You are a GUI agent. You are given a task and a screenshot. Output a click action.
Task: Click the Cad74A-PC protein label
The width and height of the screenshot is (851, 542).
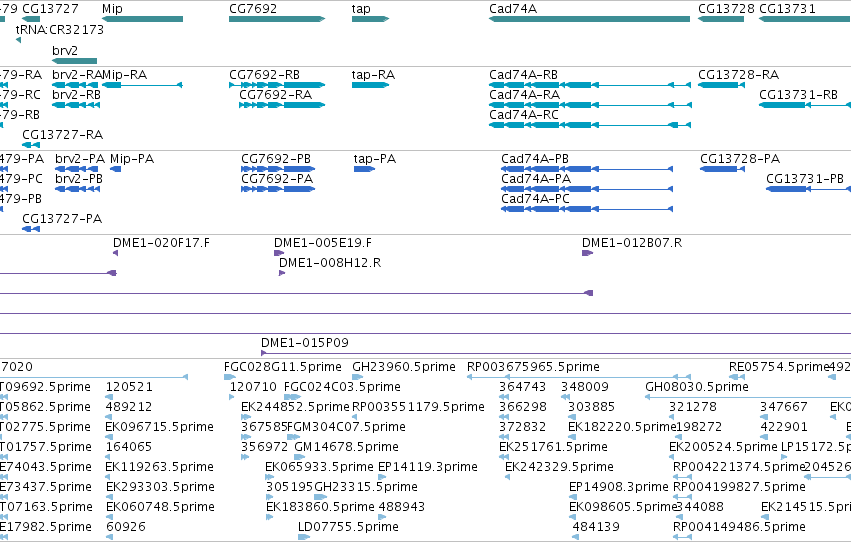[x=535, y=199]
